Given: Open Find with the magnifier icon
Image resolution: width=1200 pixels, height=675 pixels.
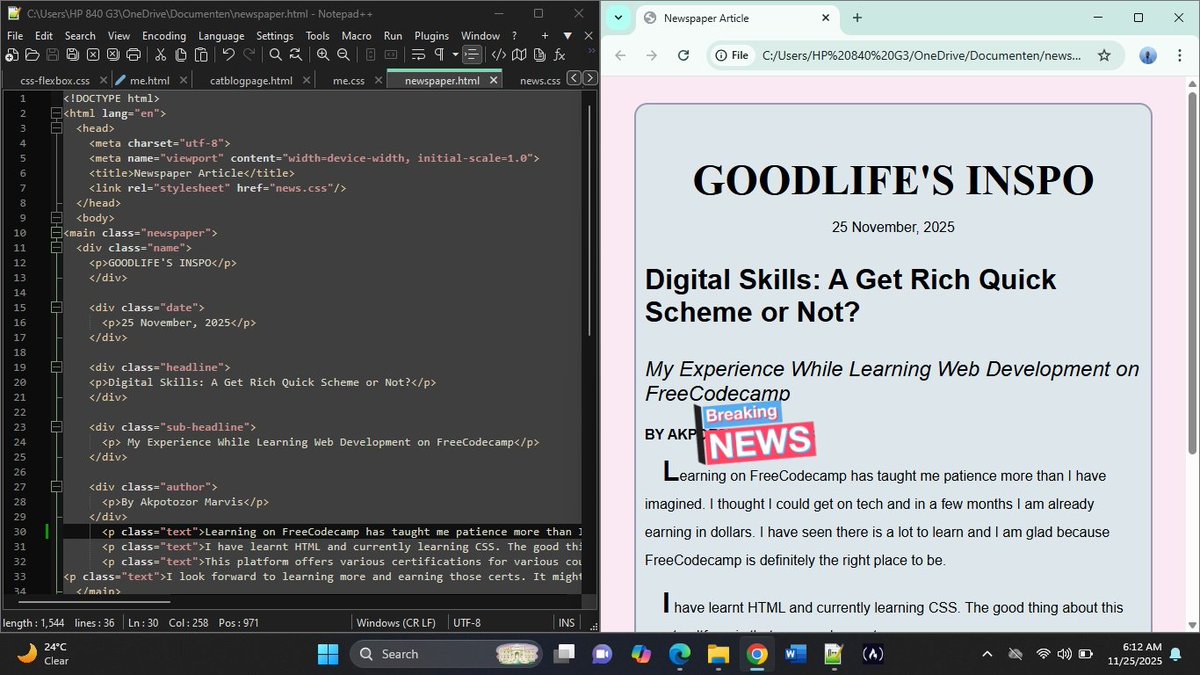Looking at the screenshot, I should click(275, 55).
